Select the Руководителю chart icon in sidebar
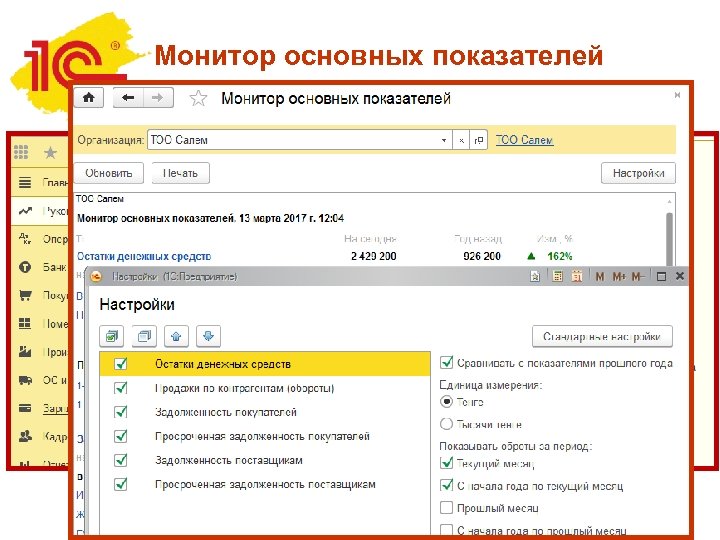This screenshot has width=720, height=540. pyautogui.click(x=25, y=211)
